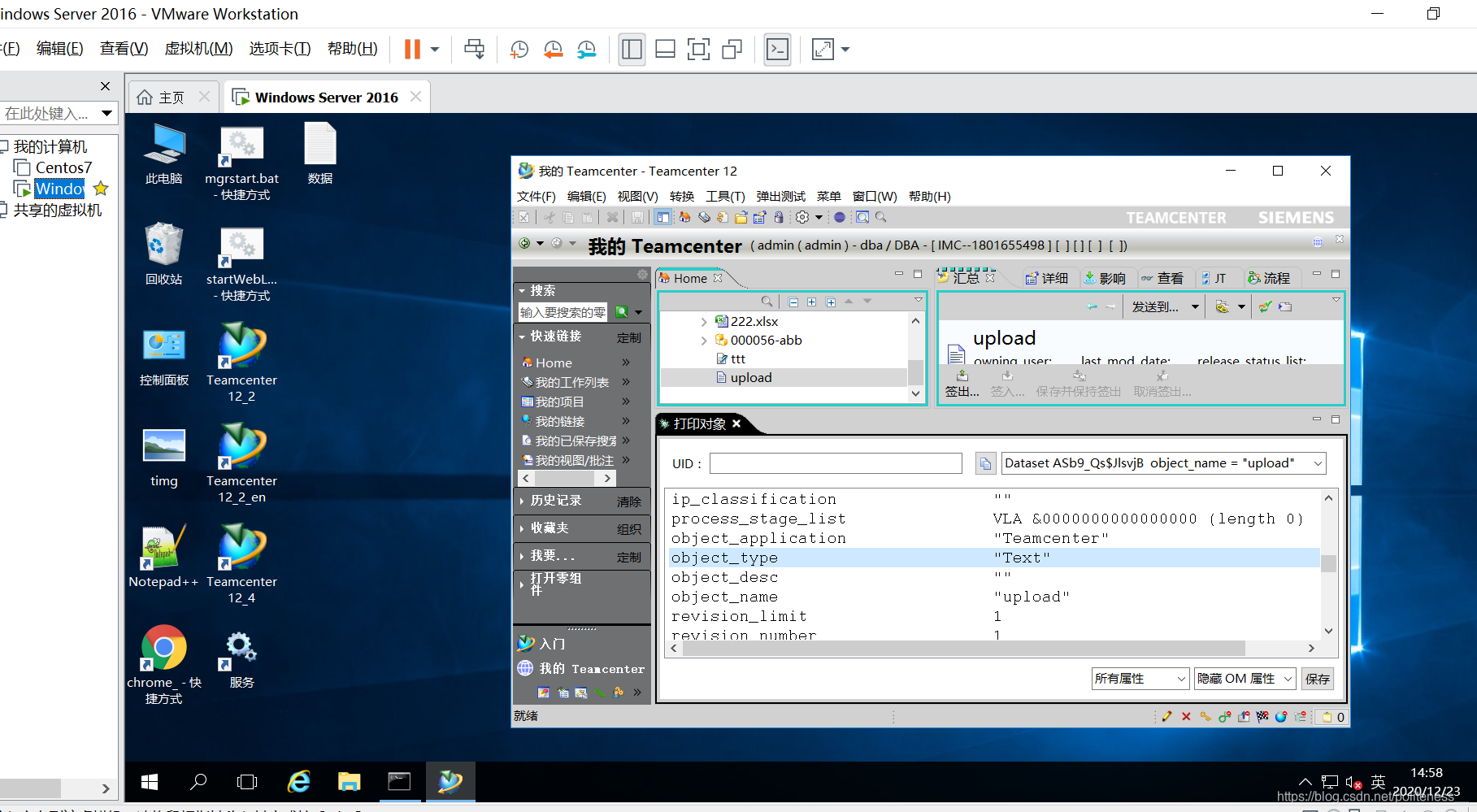Switch to the 查看 tab
Screen dimensions: 1477x812
(x=1163, y=278)
